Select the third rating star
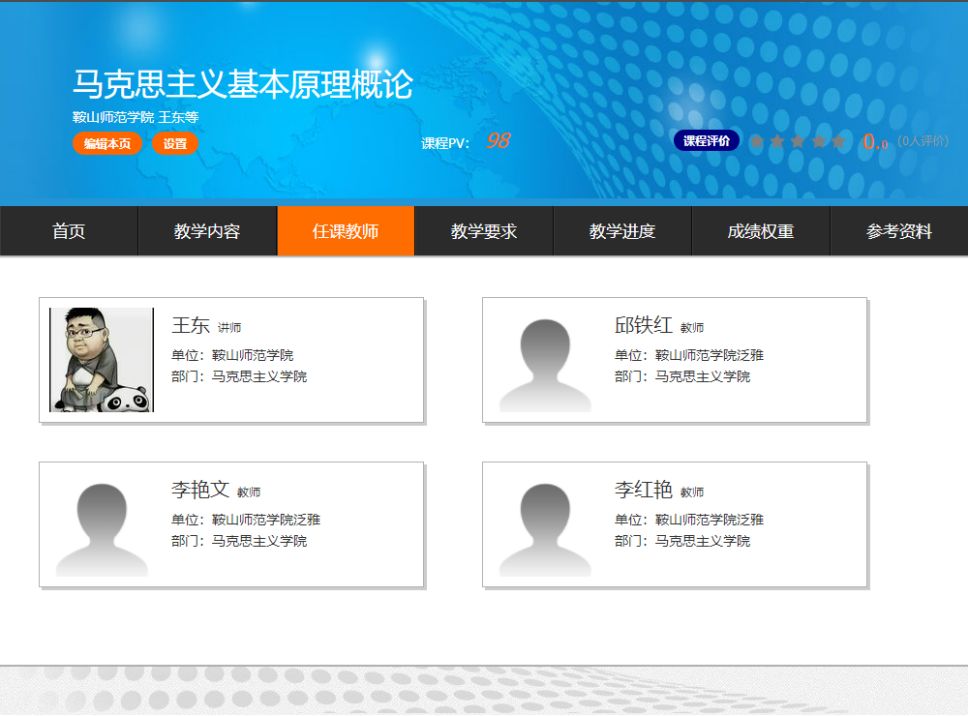Viewport: 968px width, 716px height. point(797,142)
